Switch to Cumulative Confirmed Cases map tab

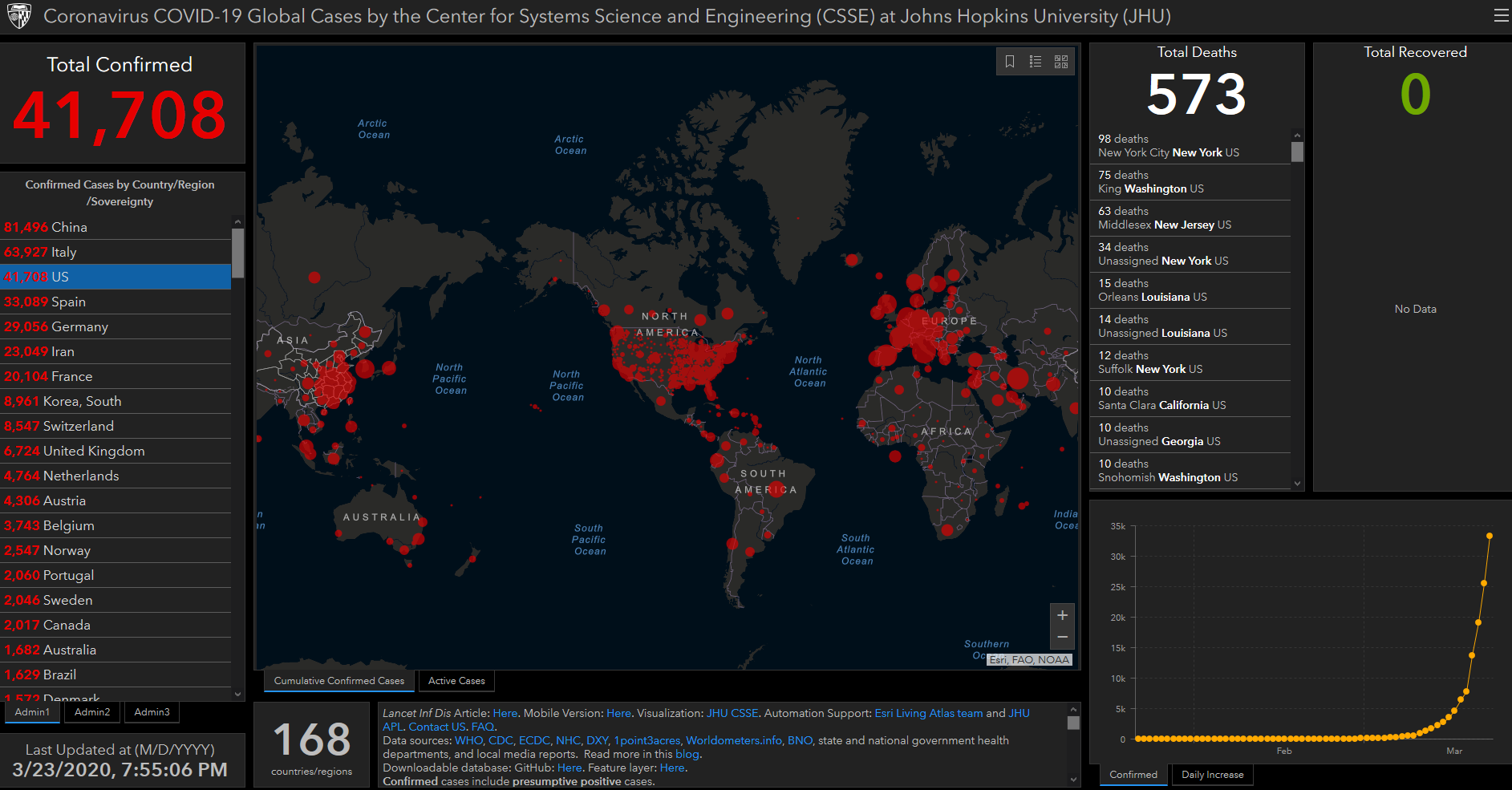click(x=339, y=681)
